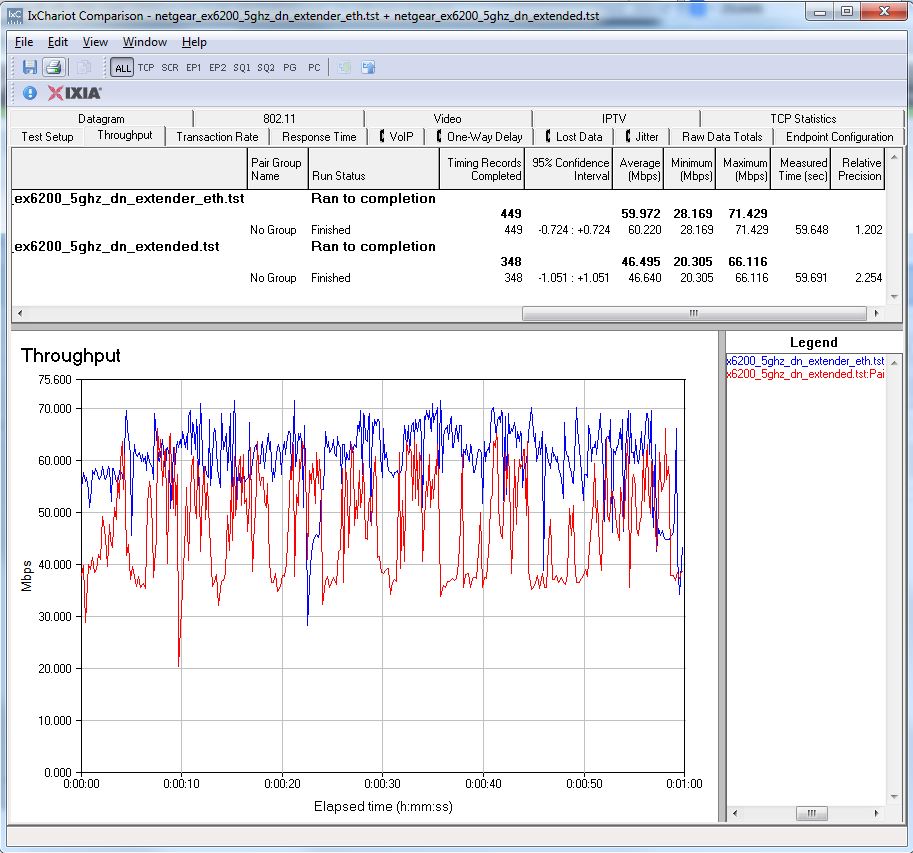The image size is (913, 853).
Task: Click the results table left scroll arrow
Action: coord(20,313)
